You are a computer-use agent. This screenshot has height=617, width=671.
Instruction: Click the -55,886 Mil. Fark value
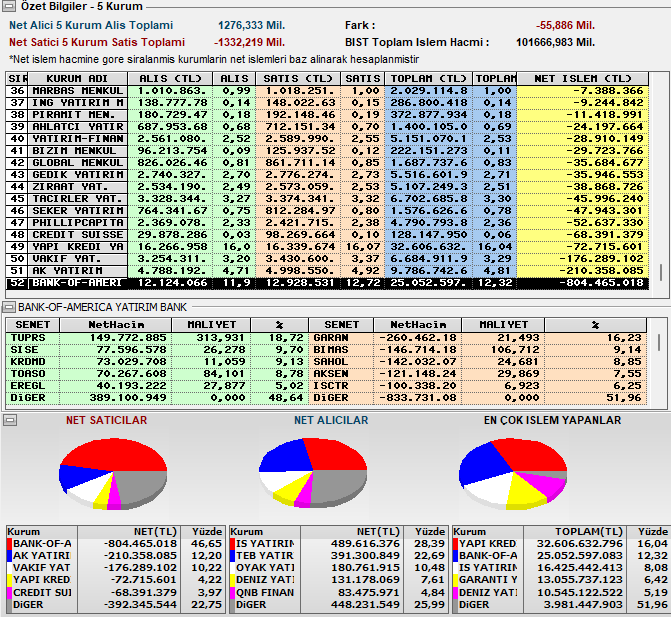tap(565, 25)
